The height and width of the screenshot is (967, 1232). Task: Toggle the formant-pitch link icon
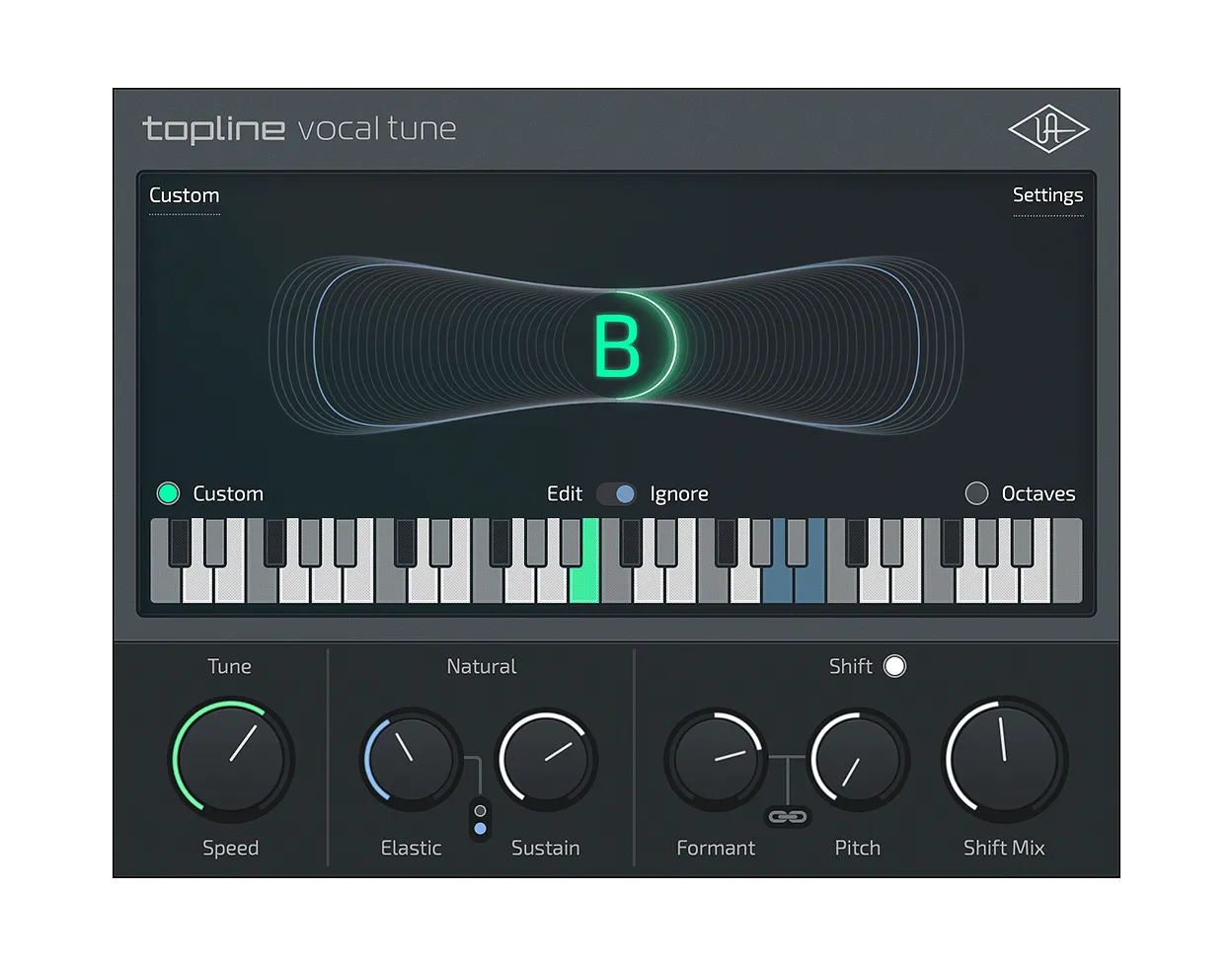787,817
